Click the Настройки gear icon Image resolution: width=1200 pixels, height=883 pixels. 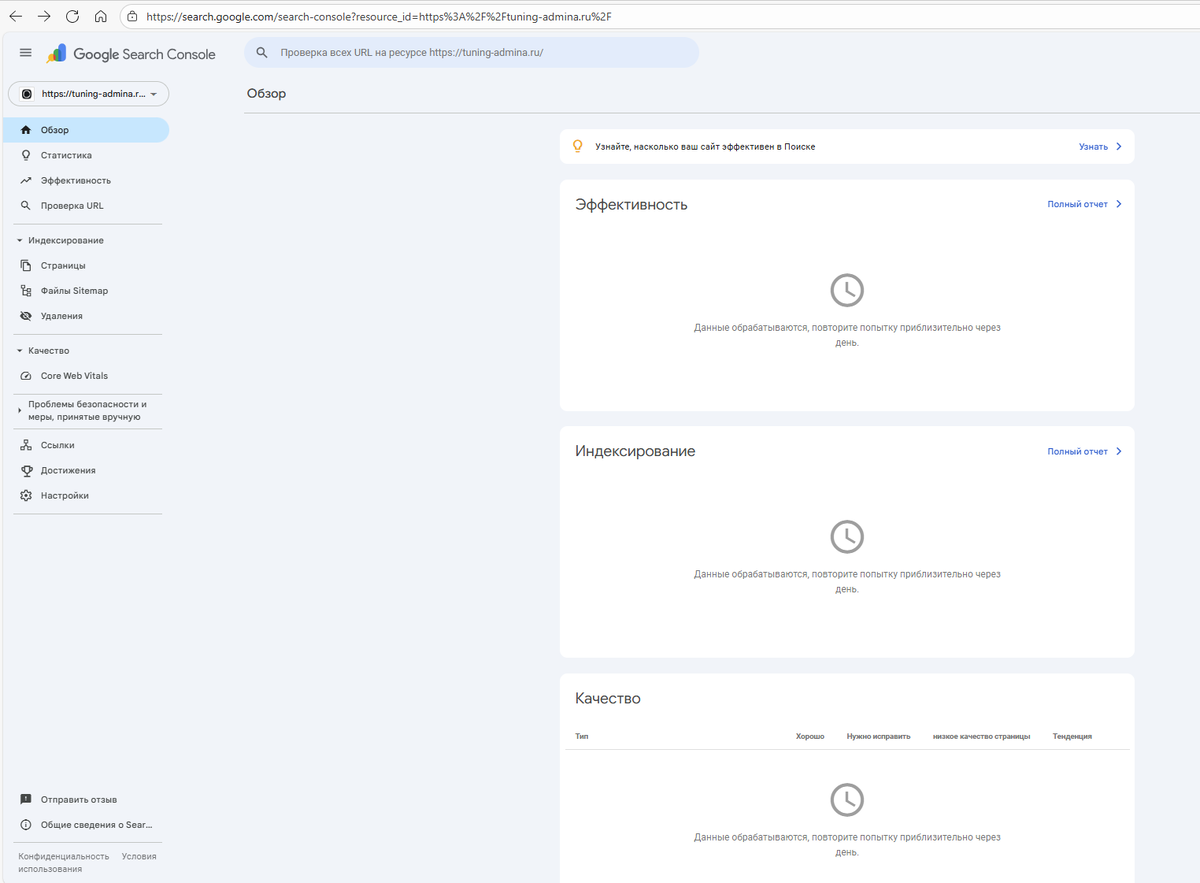pyautogui.click(x=26, y=495)
